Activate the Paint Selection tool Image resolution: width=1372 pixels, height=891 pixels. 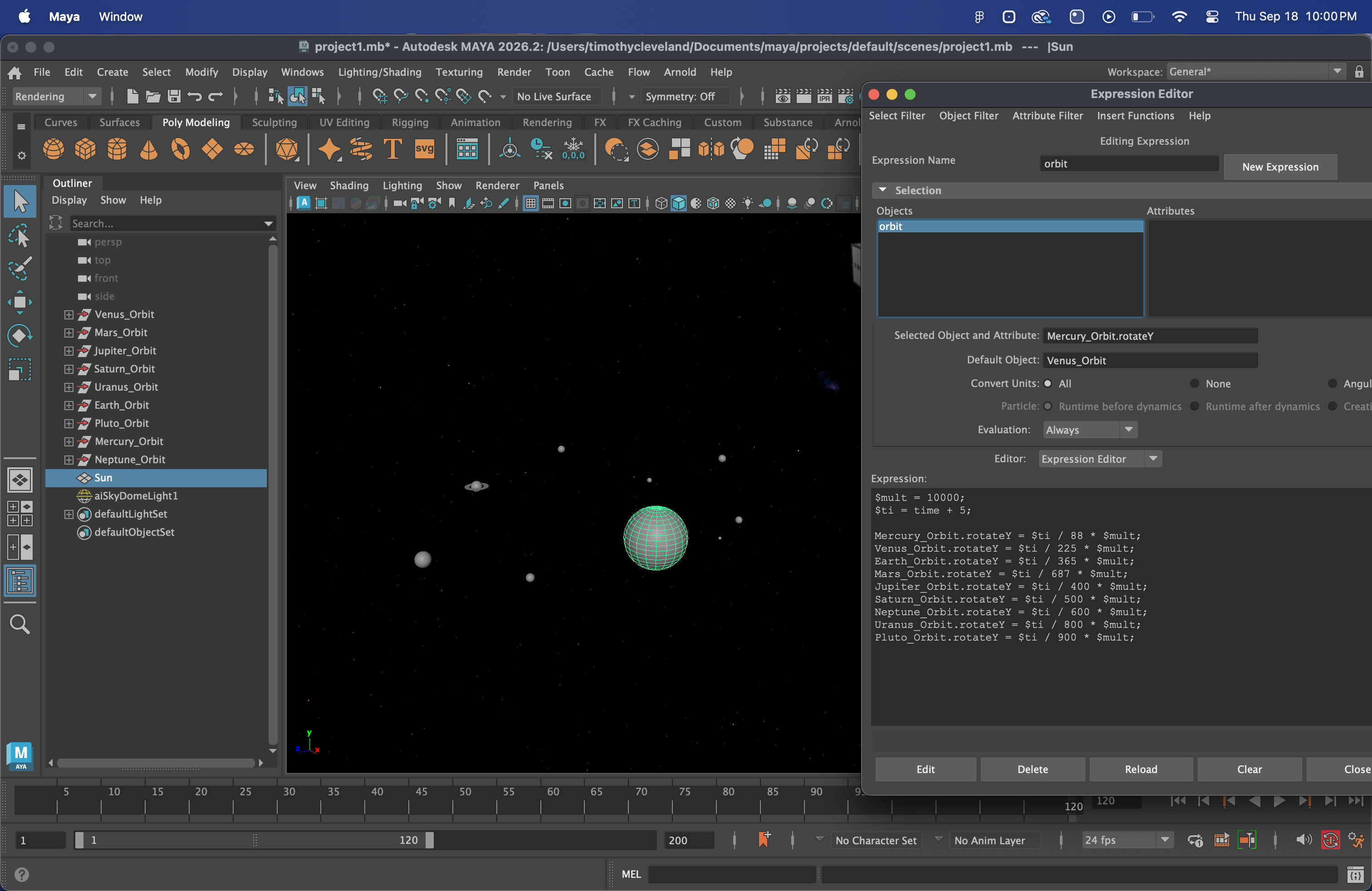pyautogui.click(x=20, y=269)
